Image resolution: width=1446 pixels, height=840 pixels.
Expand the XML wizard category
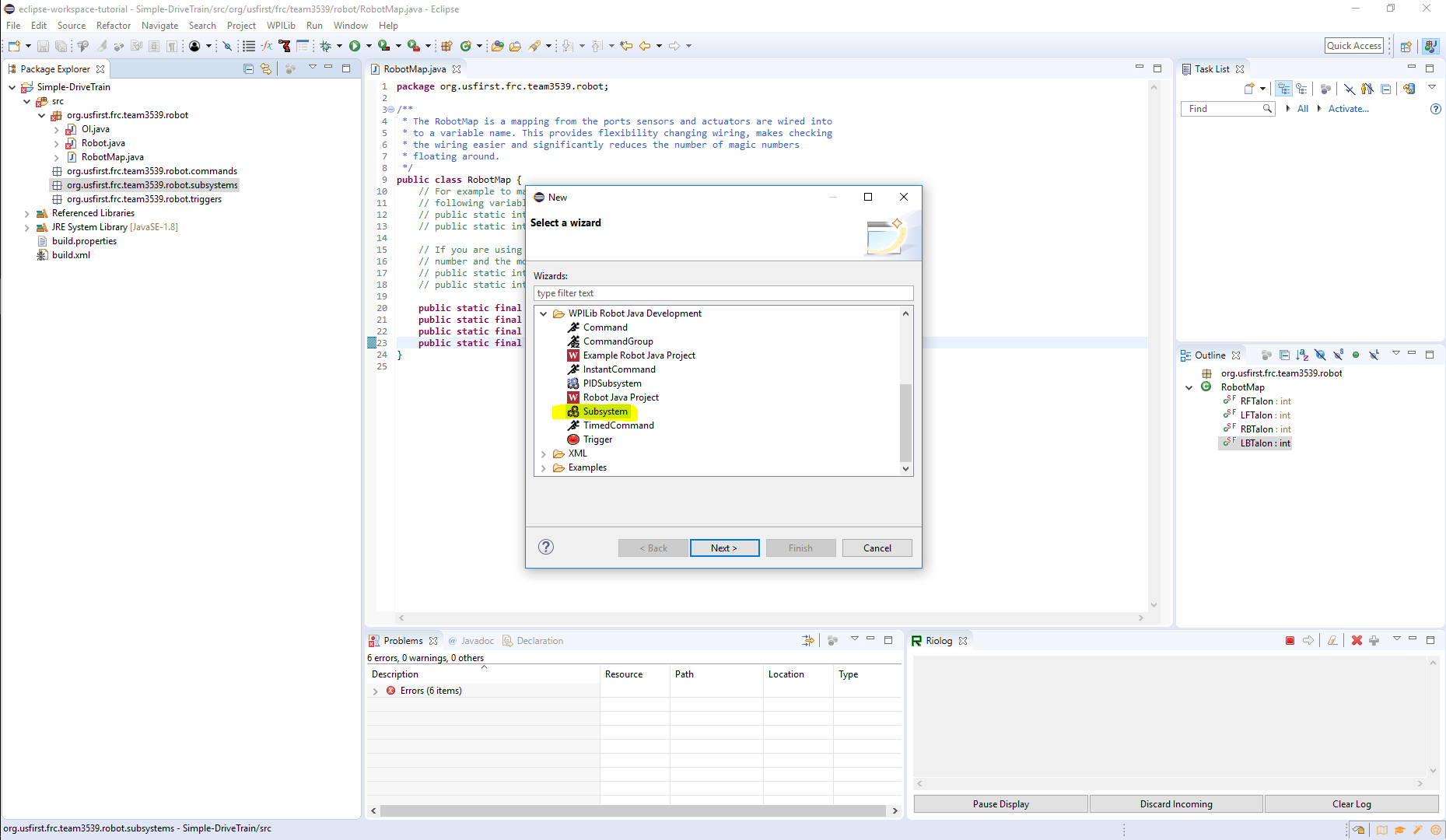coord(543,453)
